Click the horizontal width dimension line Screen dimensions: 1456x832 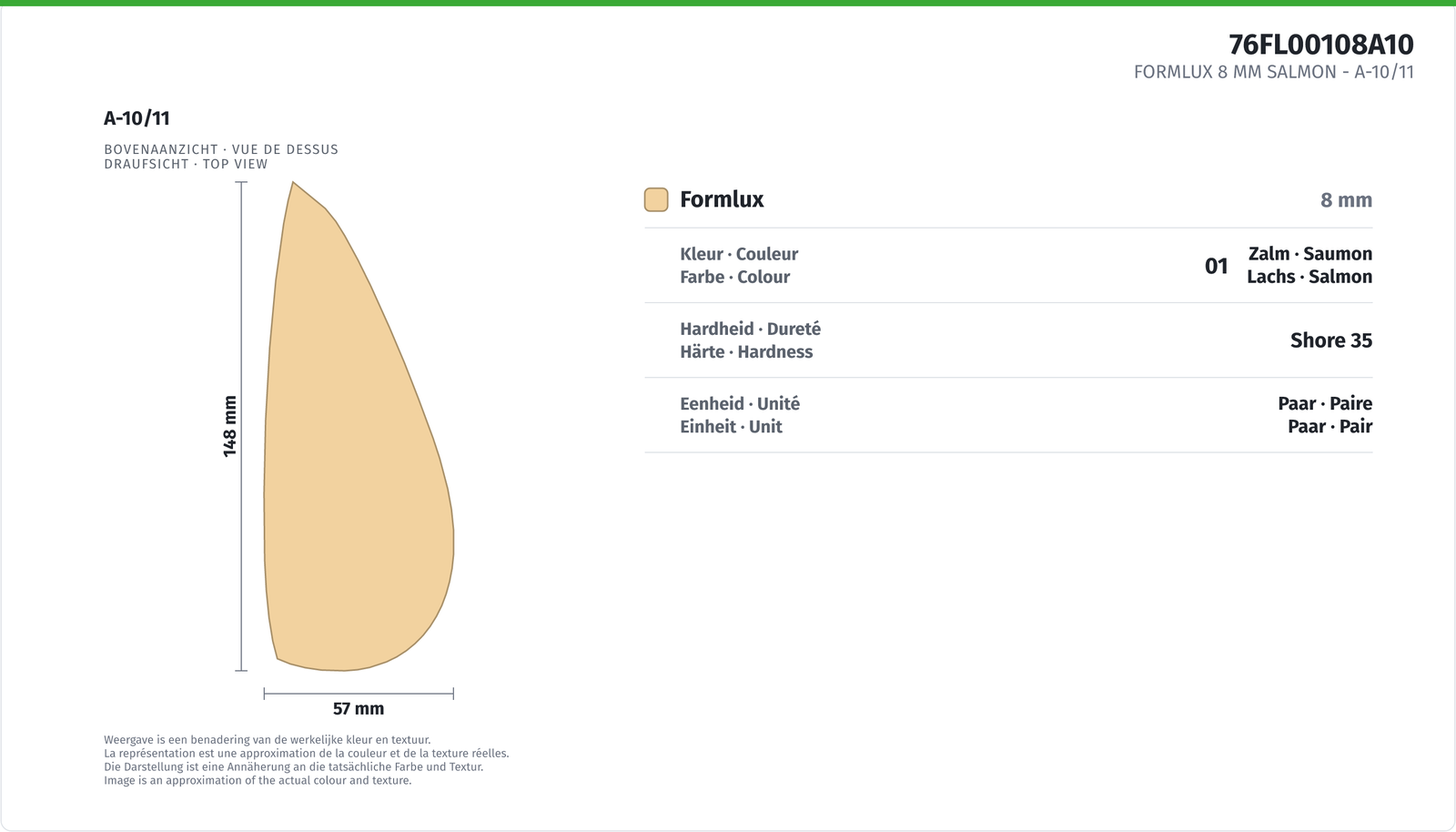pos(359,694)
